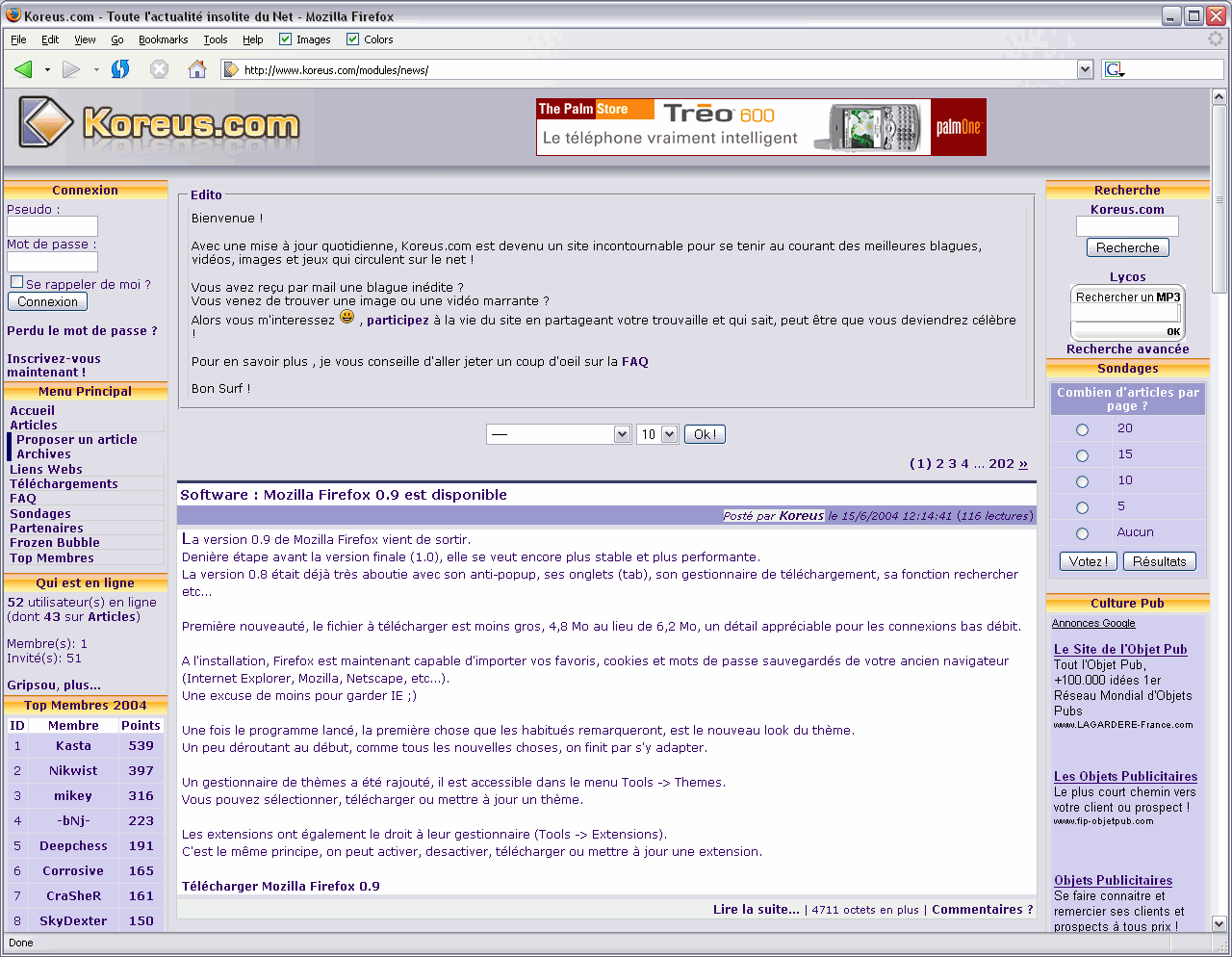Open the Tools menu

click(216, 39)
